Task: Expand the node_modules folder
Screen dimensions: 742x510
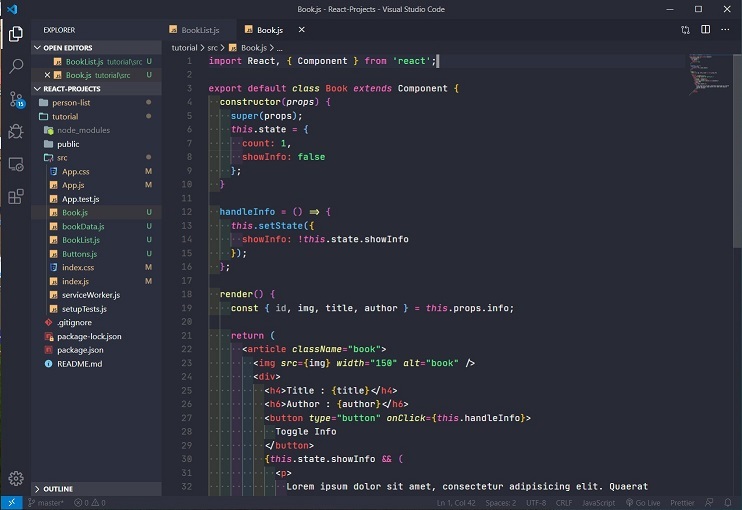Action: (83, 130)
